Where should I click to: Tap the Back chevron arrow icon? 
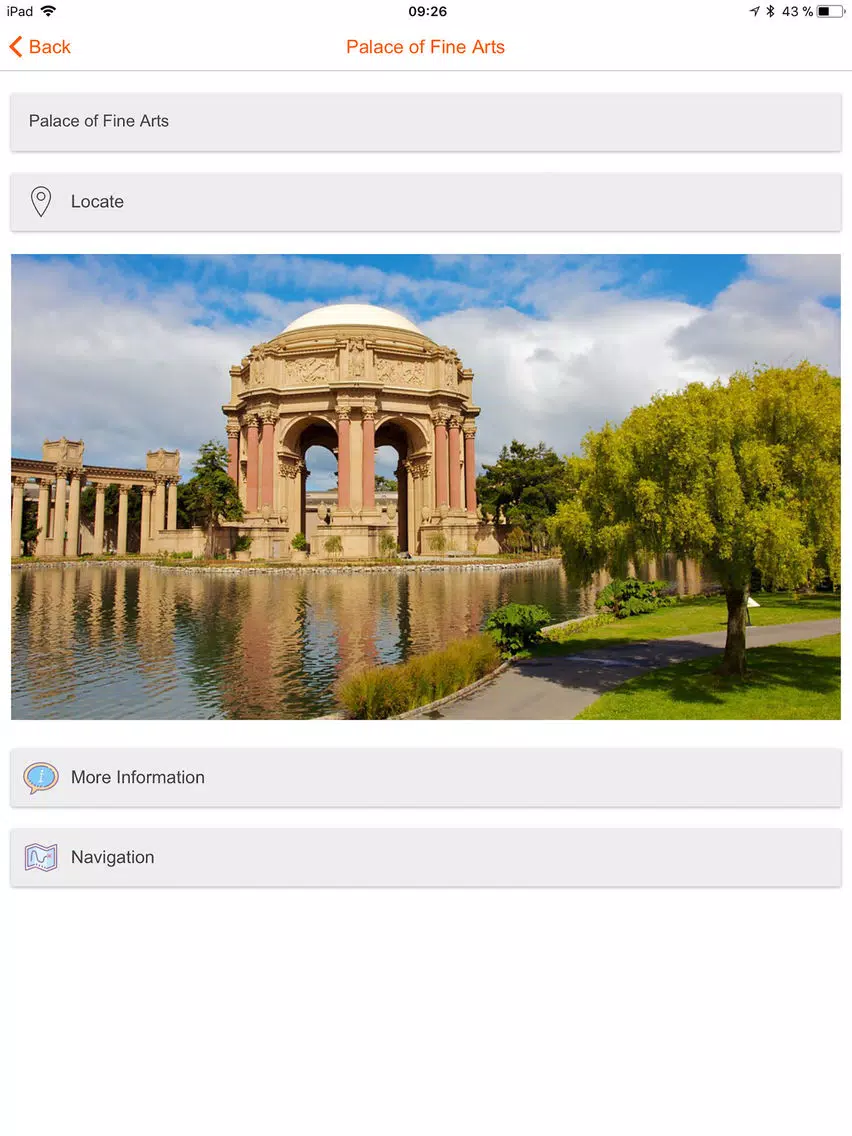pyautogui.click(x=15, y=47)
